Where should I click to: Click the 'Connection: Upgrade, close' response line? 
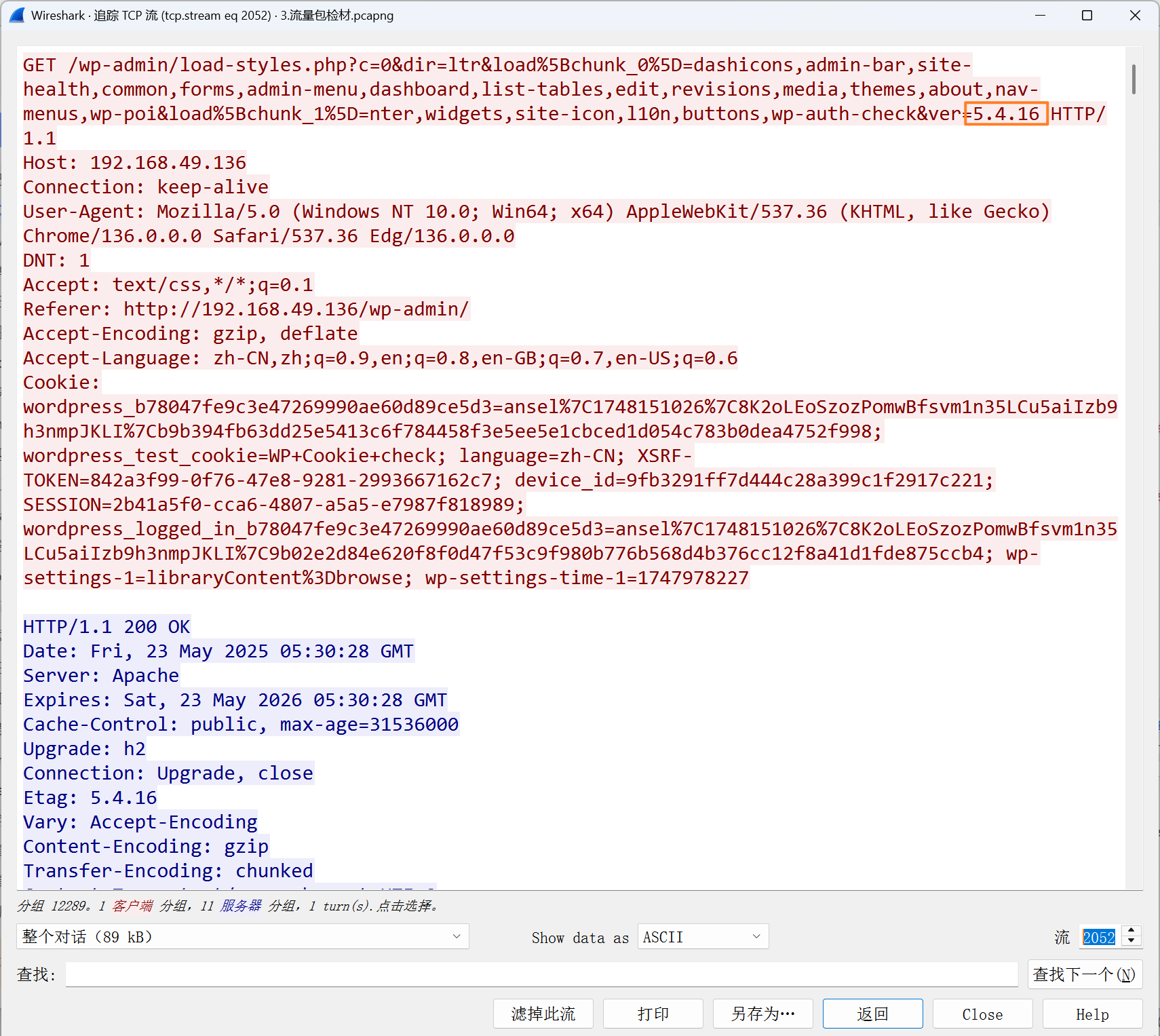point(168,773)
